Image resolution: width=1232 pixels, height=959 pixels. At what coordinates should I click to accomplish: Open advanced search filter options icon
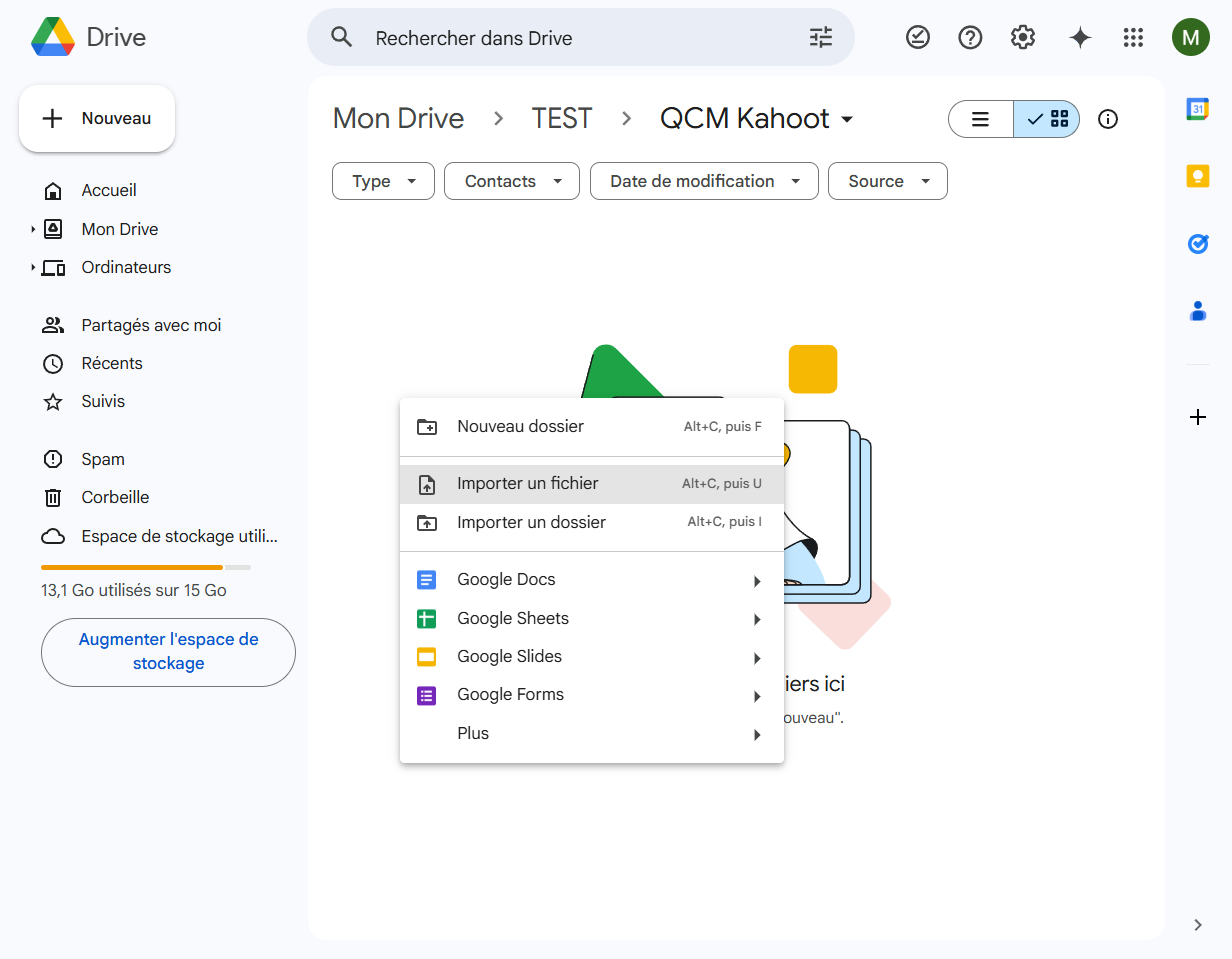821,38
